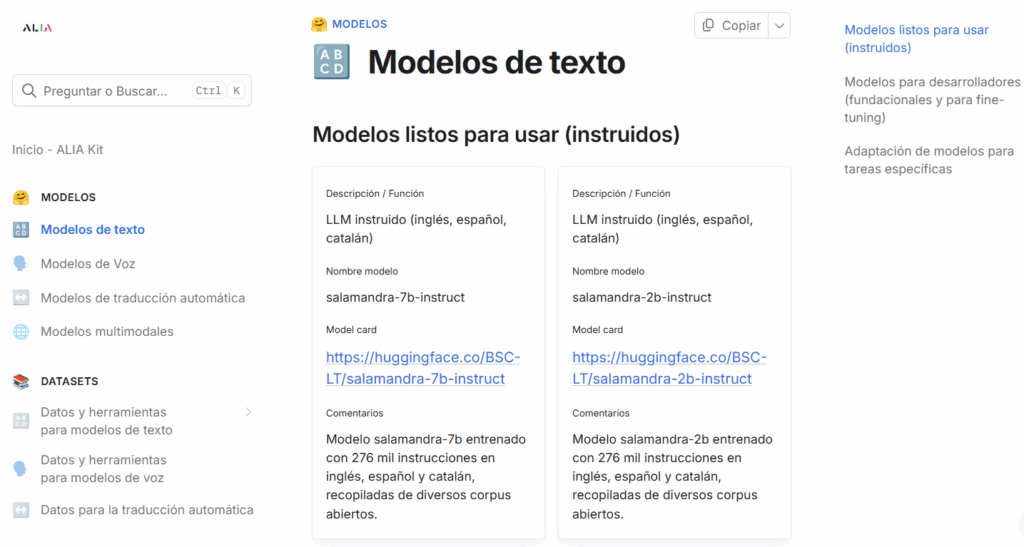
Task: Open Datos para la traducción automática
Action: [x=147, y=510]
